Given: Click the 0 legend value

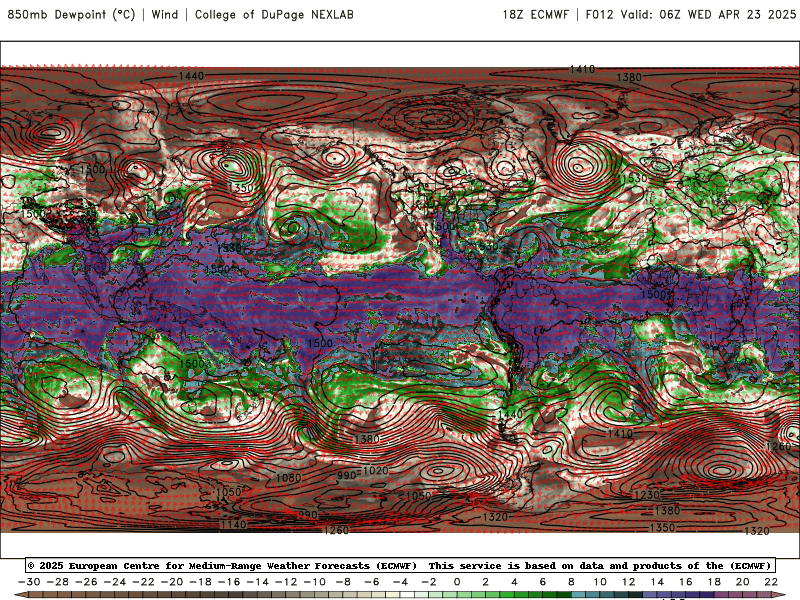Looking at the screenshot, I should pos(457,582).
